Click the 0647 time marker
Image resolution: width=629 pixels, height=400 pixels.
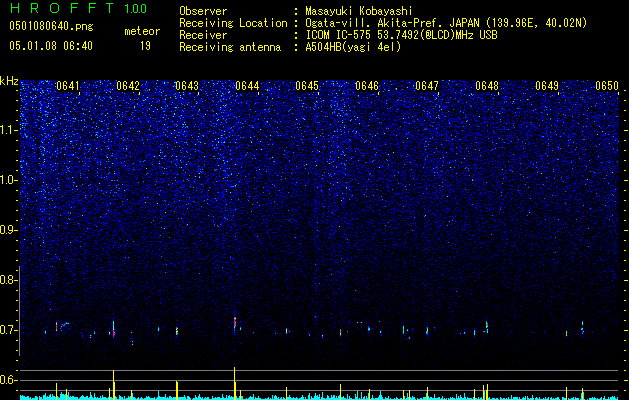[x=427, y=86]
